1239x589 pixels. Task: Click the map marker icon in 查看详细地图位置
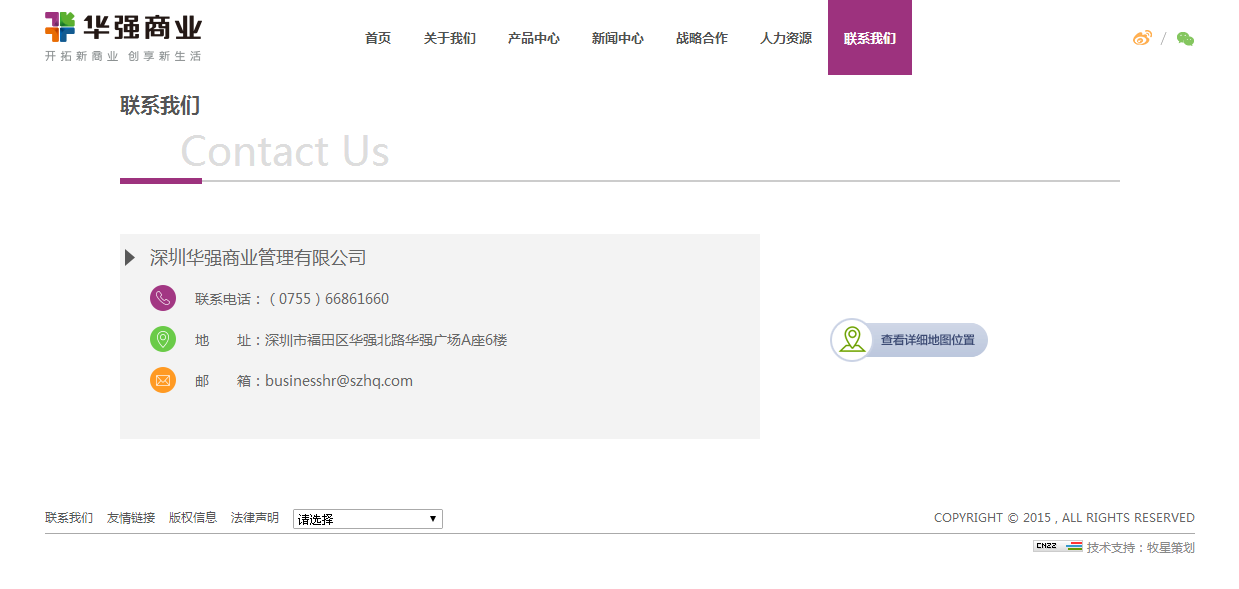851,340
